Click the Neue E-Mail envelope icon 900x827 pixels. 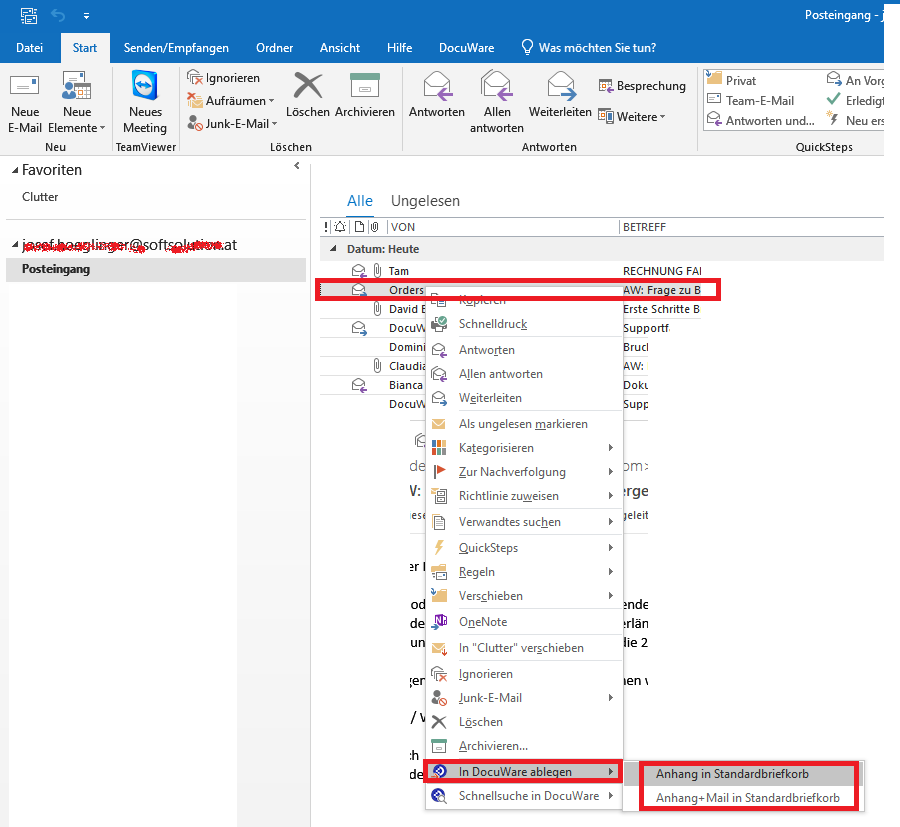click(x=25, y=86)
